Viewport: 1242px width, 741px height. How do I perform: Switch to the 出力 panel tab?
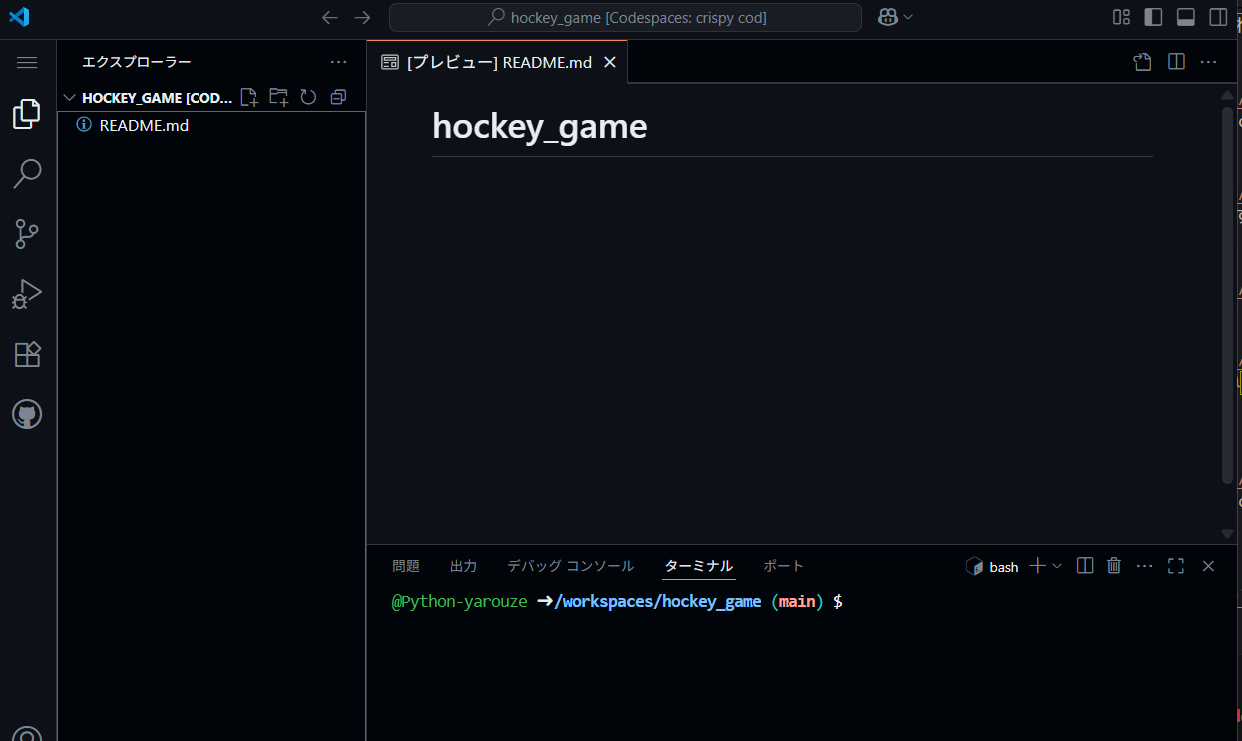click(463, 566)
